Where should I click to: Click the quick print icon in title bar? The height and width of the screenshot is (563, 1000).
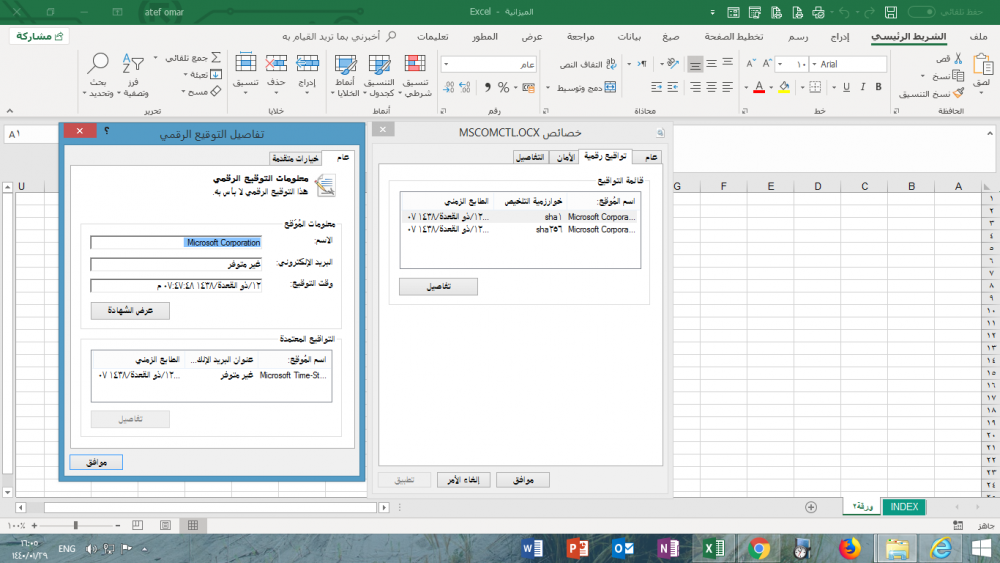(x=818, y=12)
